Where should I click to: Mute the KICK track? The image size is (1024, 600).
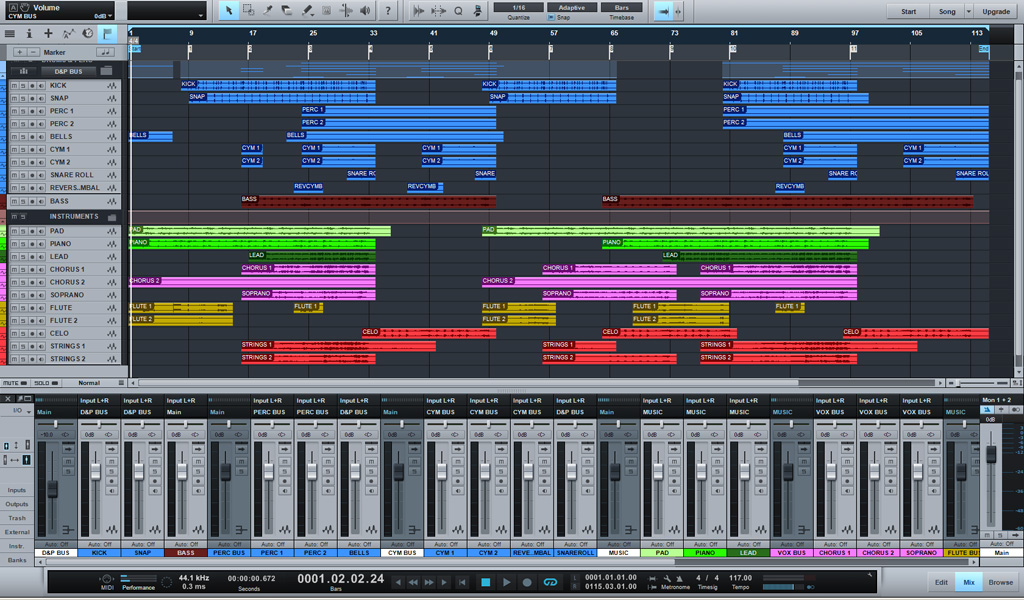[x=13, y=85]
